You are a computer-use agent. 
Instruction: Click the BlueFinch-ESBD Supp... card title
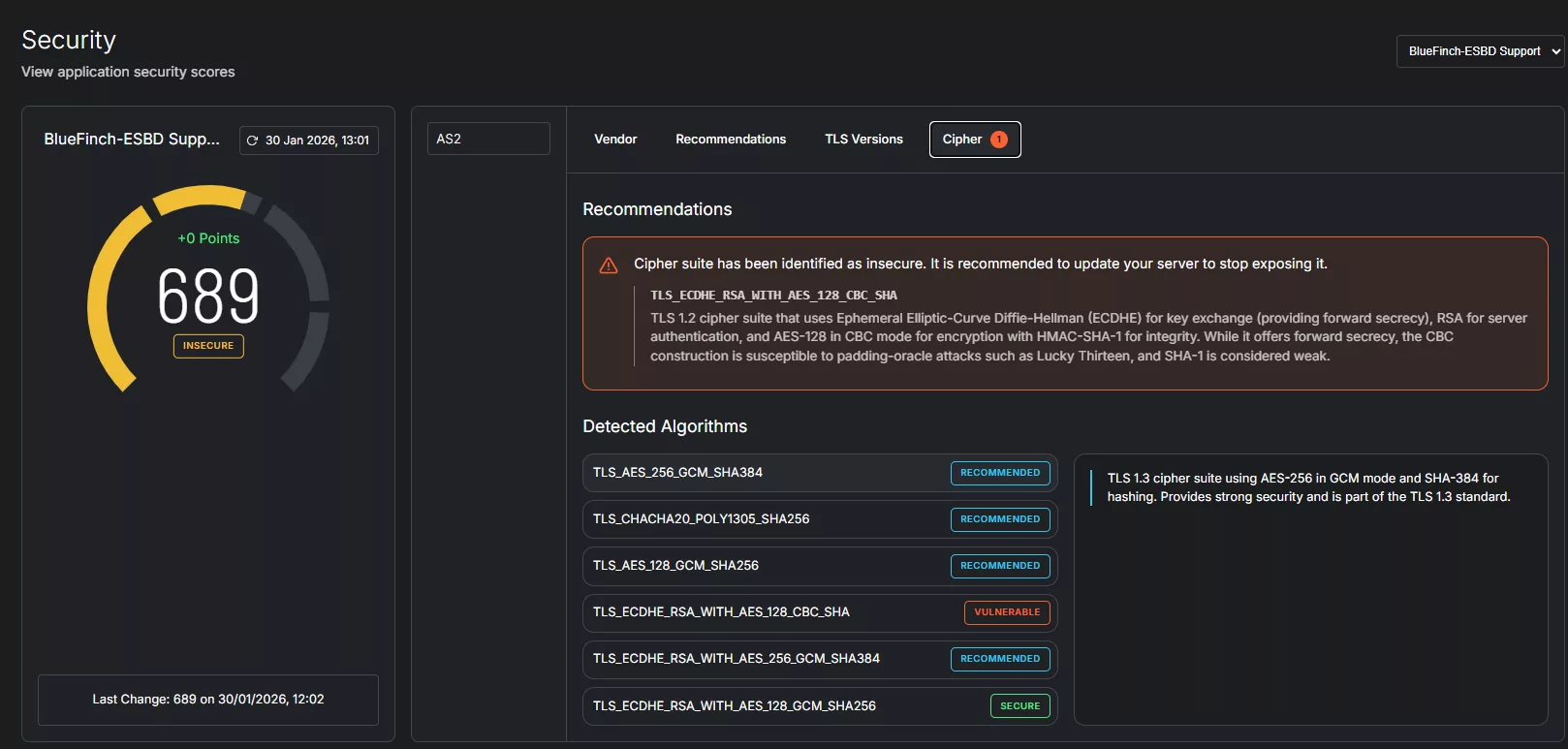(132, 140)
